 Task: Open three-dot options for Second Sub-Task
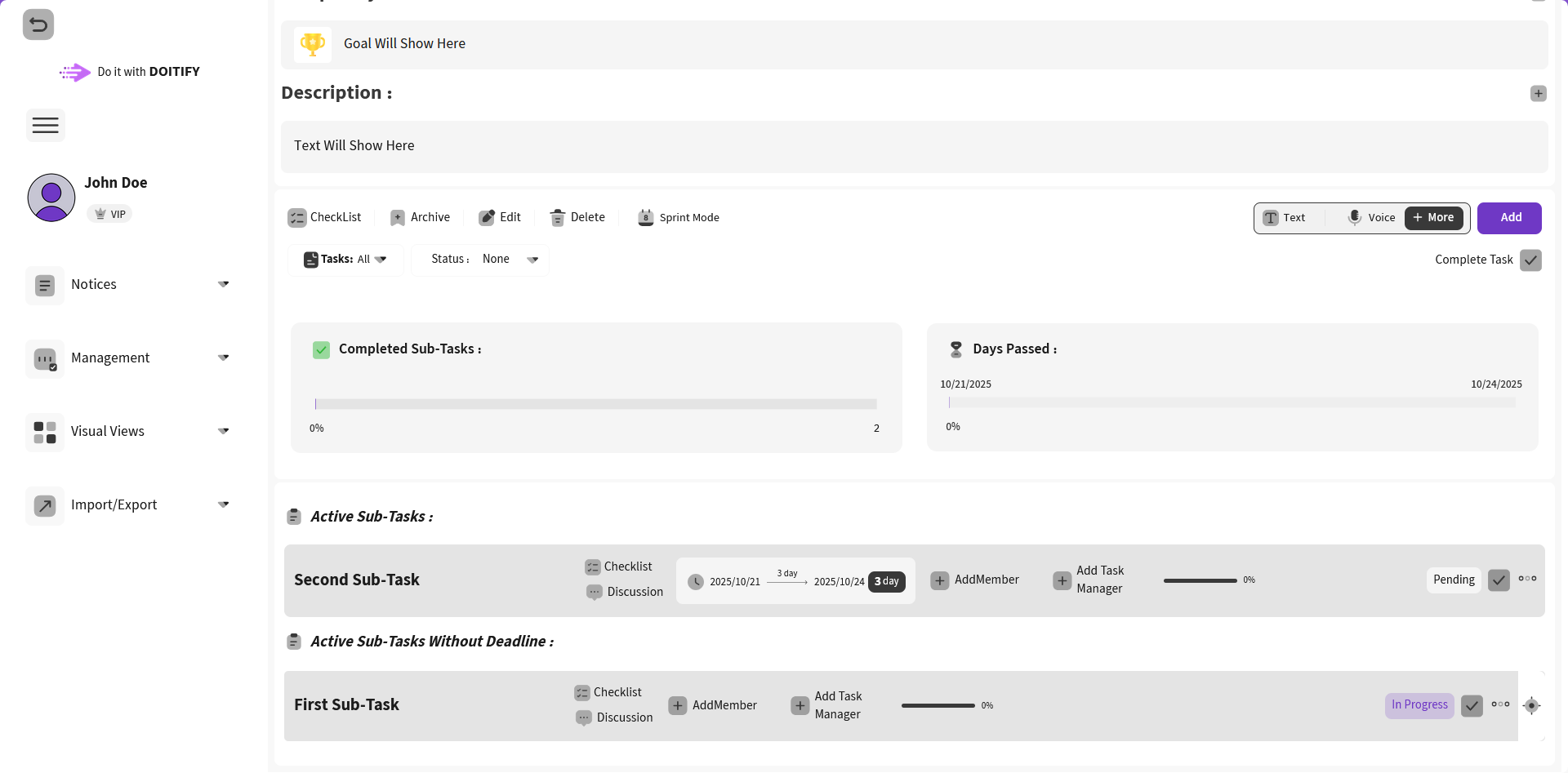[x=1527, y=579]
